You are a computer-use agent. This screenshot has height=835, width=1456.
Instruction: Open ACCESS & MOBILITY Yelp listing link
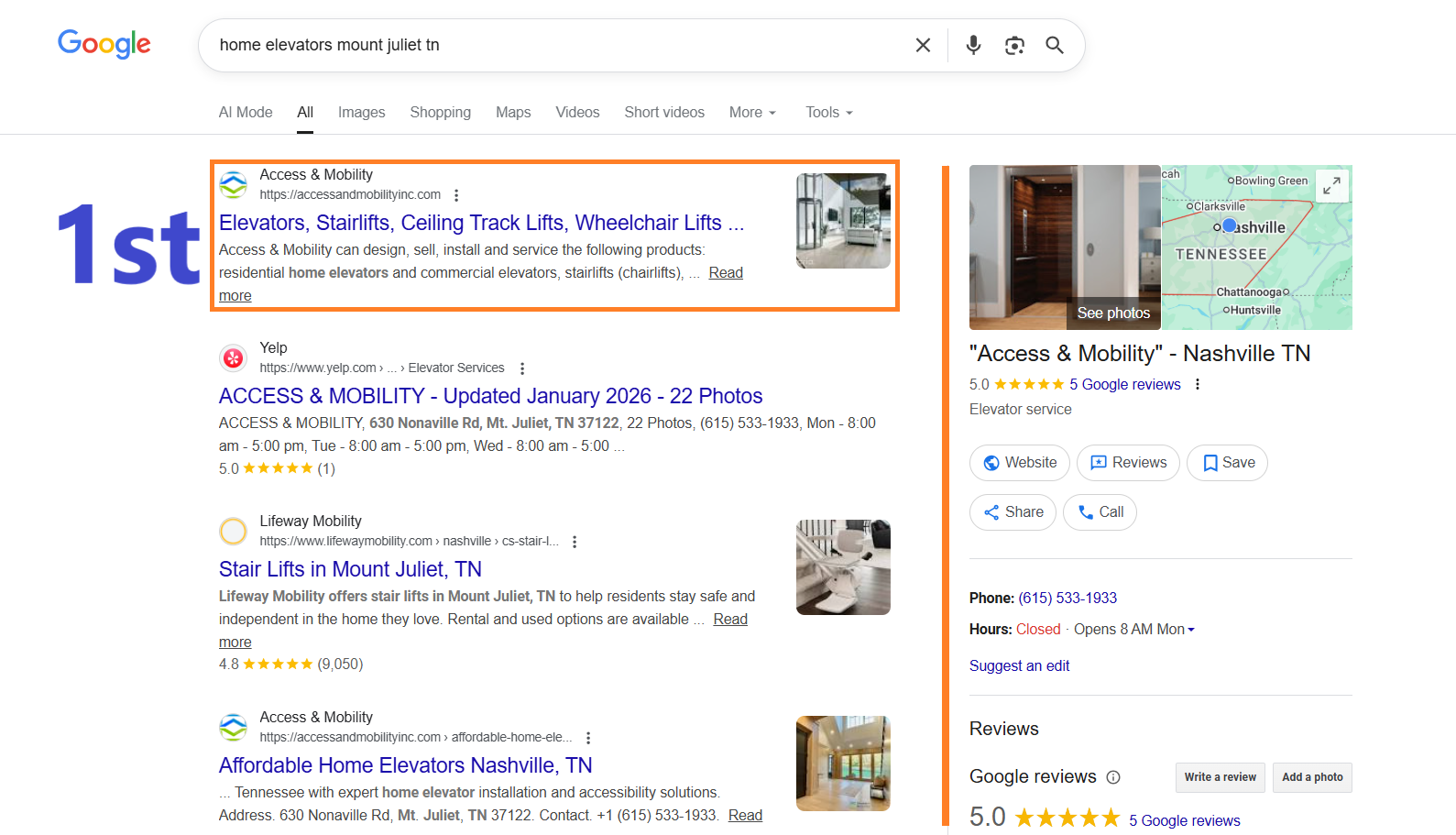(x=490, y=396)
